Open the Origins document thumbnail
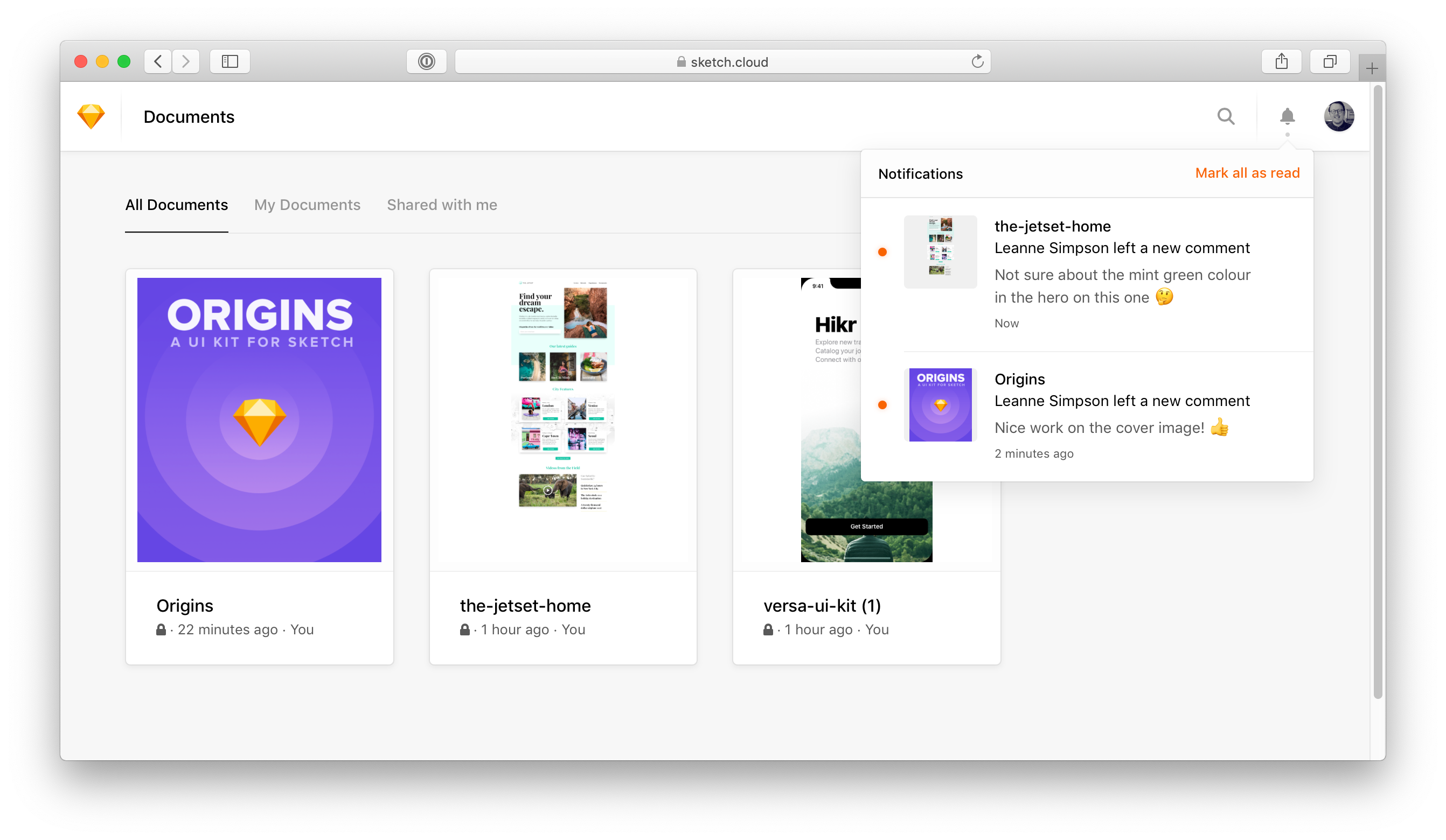Image resolution: width=1446 pixels, height=840 pixels. tap(259, 419)
